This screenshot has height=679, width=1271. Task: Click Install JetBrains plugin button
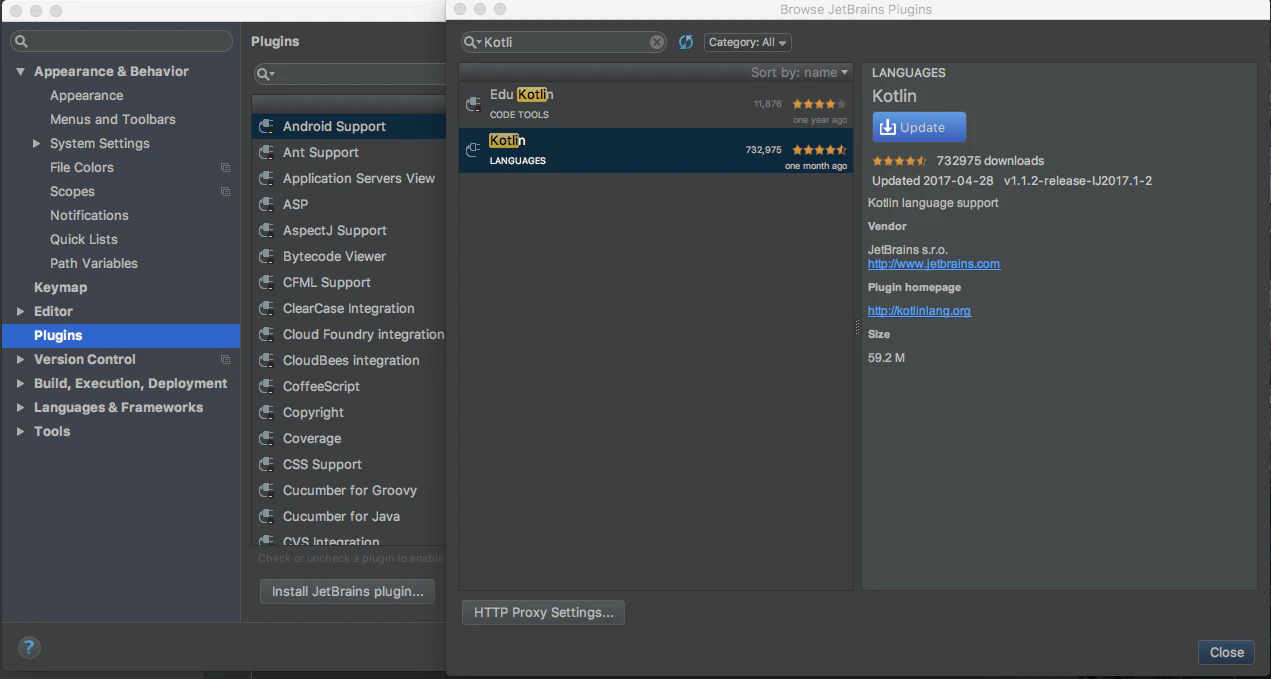coord(348,591)
